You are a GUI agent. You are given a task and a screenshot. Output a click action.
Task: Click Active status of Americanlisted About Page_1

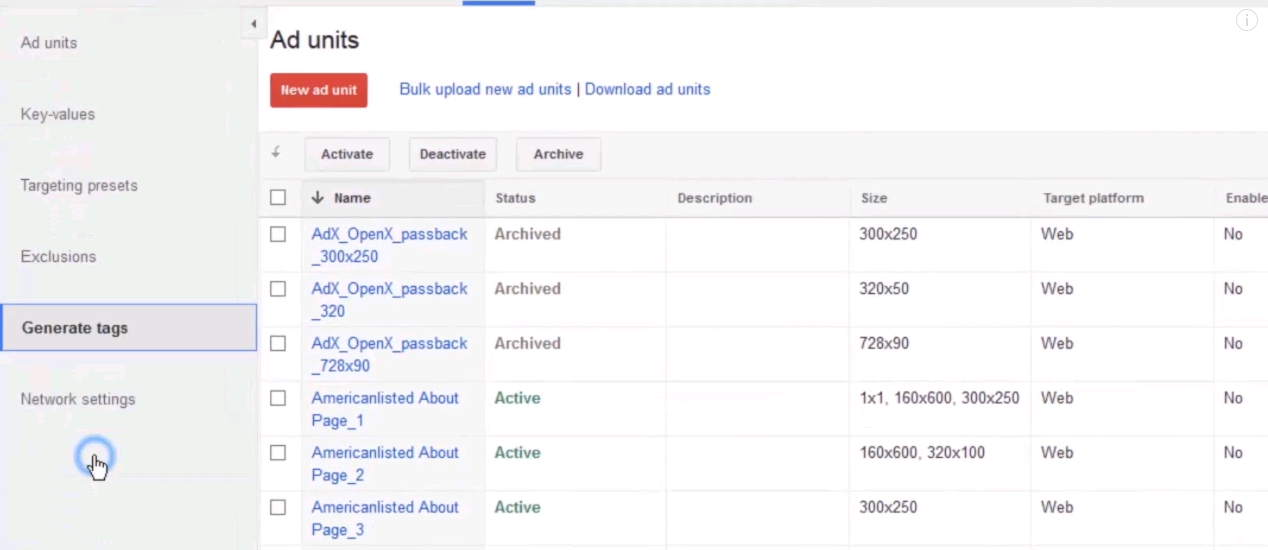(x=517, y=398)
